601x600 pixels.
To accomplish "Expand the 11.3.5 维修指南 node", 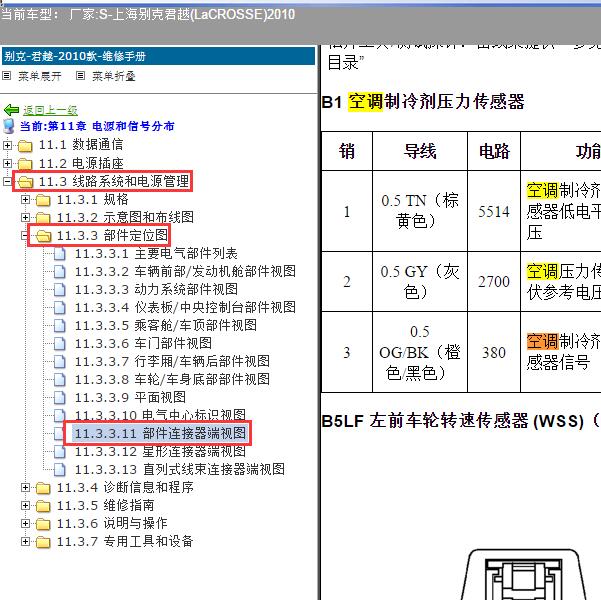I will click(x=25, y=505).
